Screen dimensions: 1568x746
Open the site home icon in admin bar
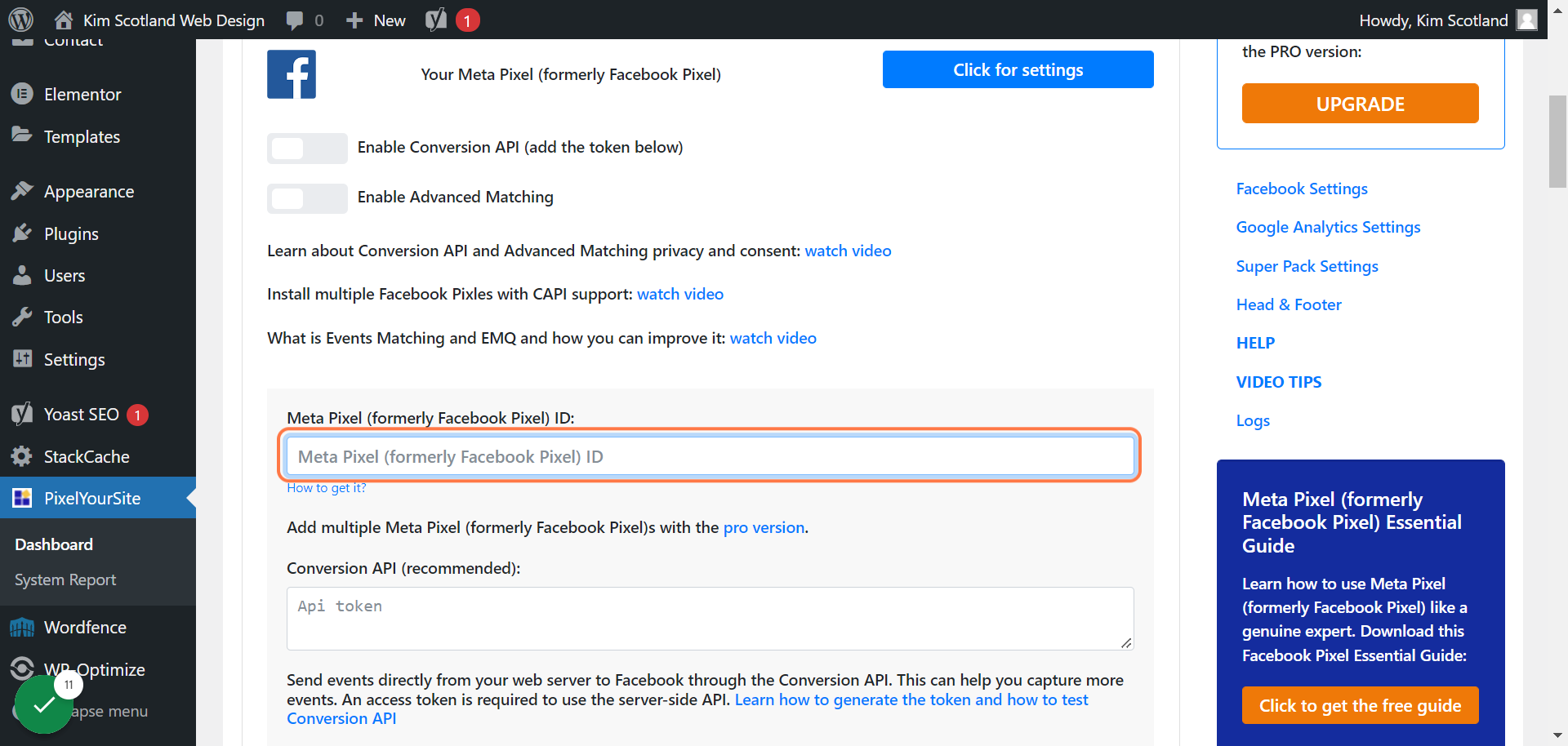[x=64, y=20]
